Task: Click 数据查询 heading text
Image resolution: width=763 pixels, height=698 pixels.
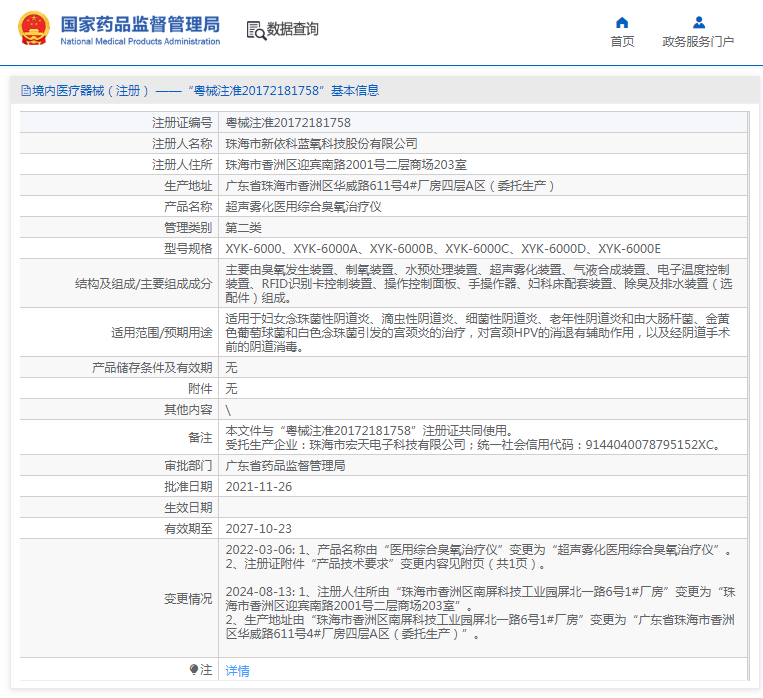Action: (x=292, y=29)
